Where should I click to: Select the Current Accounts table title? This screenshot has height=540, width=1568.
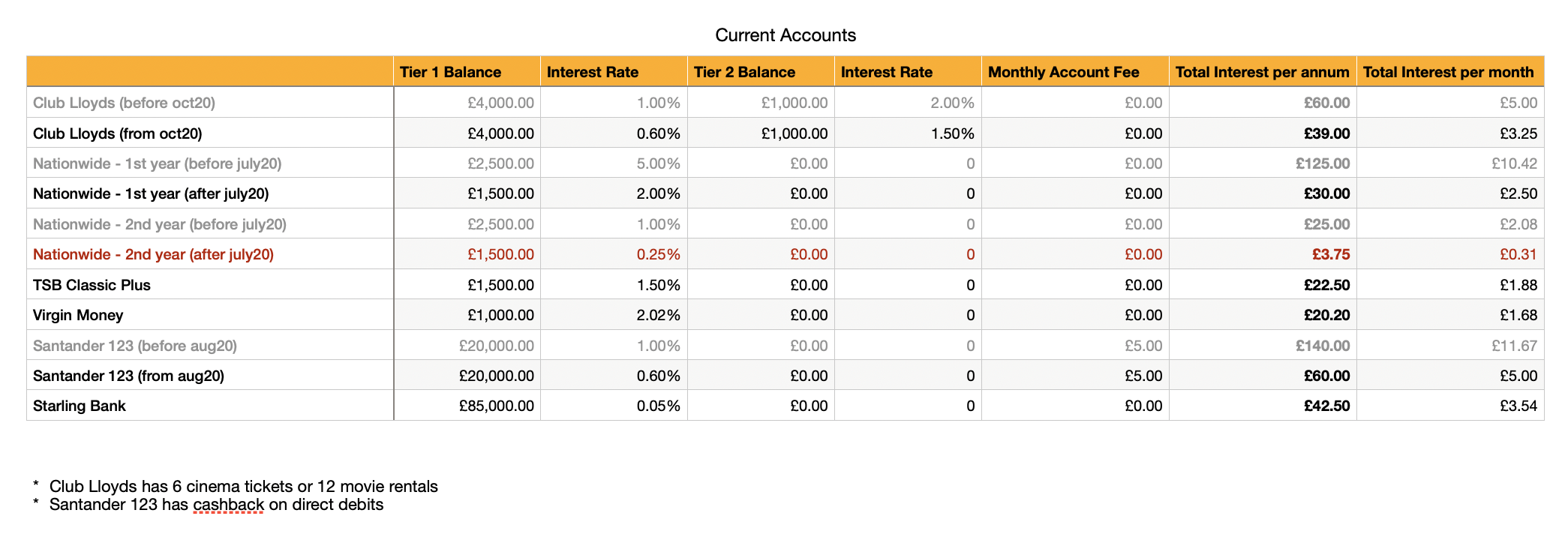coord(786,35)
